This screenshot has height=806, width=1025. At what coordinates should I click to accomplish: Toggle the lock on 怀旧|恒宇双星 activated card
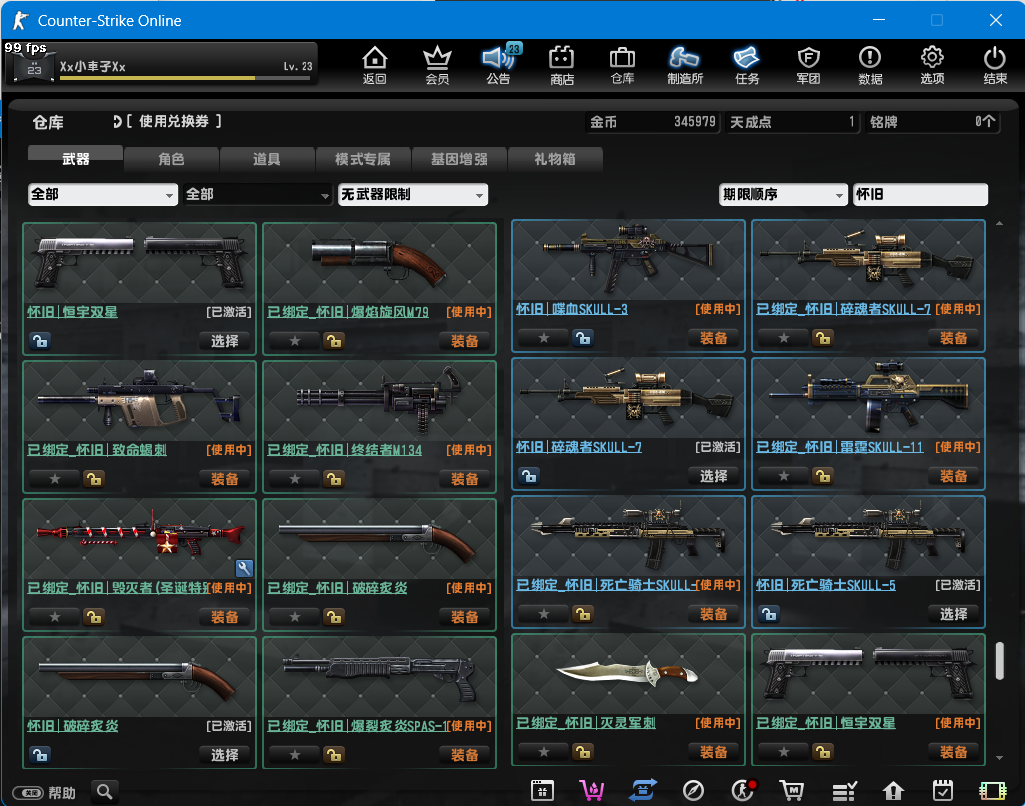tap(40, 341)
